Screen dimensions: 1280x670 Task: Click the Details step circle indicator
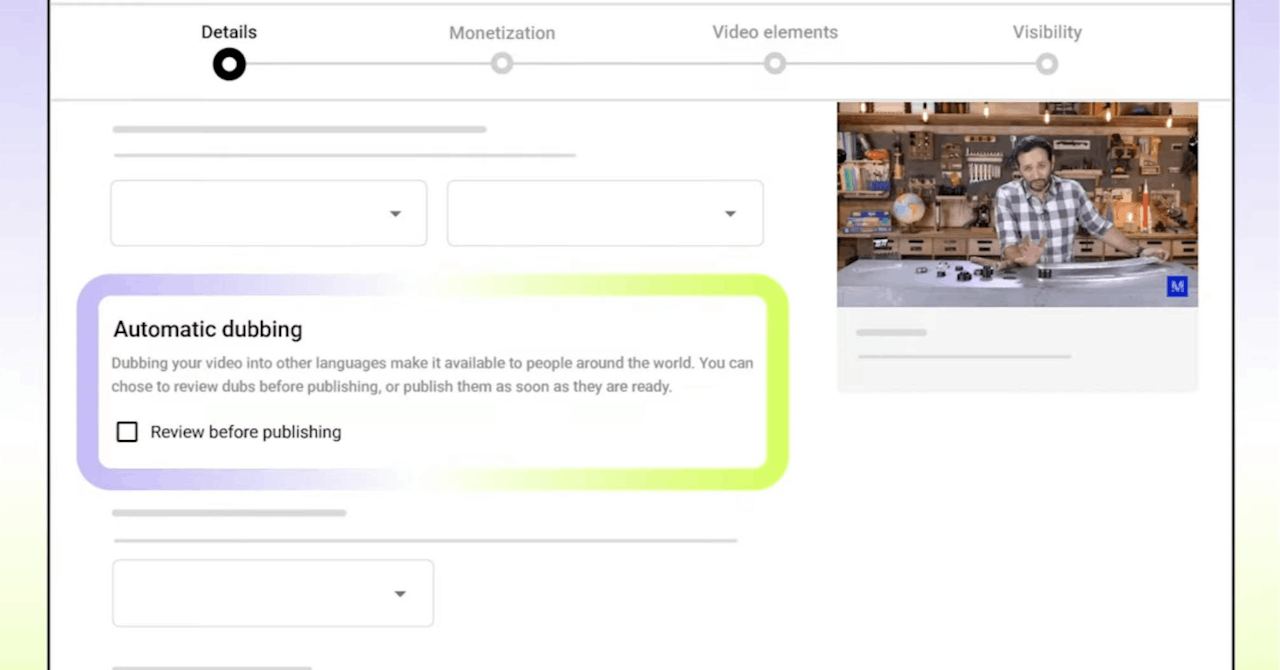(229, 64)
